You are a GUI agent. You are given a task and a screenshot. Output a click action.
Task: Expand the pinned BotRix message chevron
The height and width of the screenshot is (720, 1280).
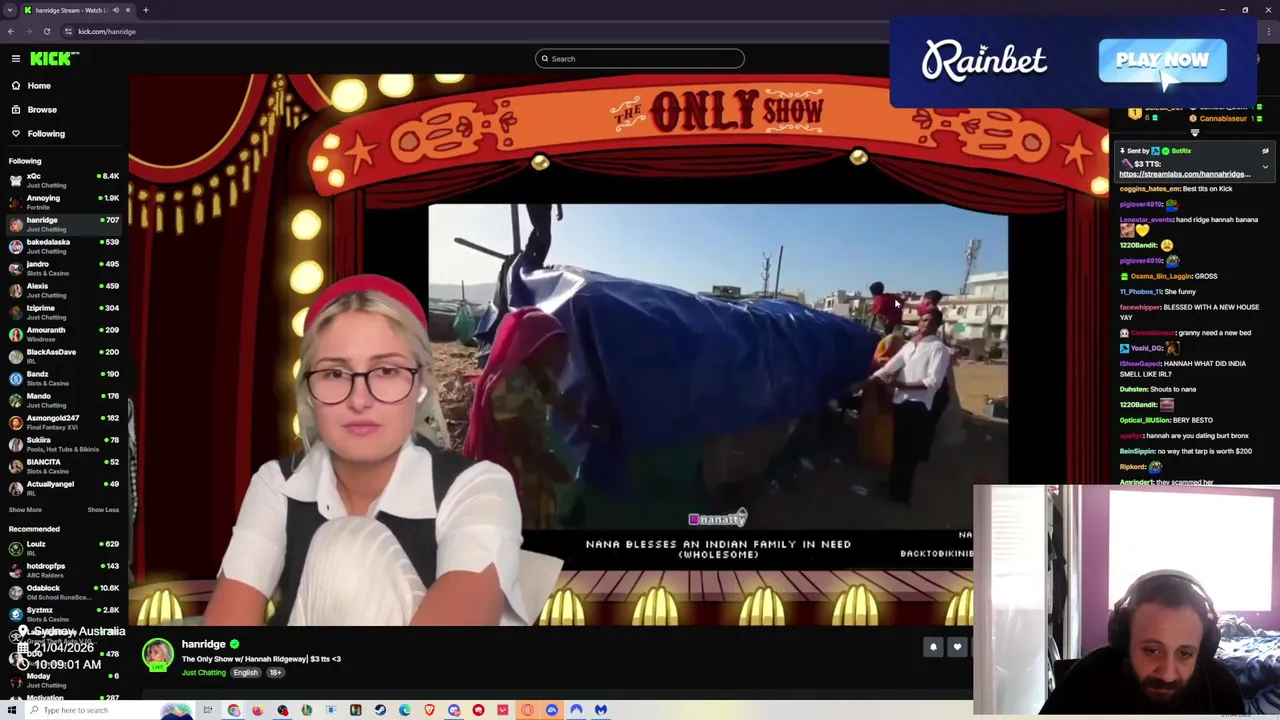pyautogui.click(x=1265, y=167)
